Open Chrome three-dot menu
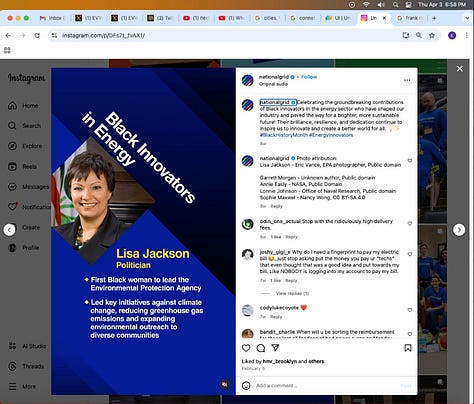Viewport: 474px width, 404px height. click(x=466, y=35)
